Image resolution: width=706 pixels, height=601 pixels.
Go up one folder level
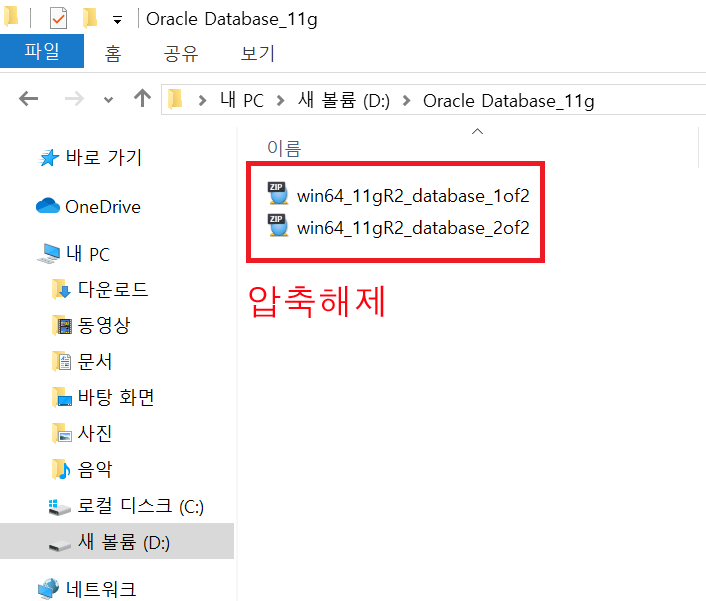tap(142, 98)
